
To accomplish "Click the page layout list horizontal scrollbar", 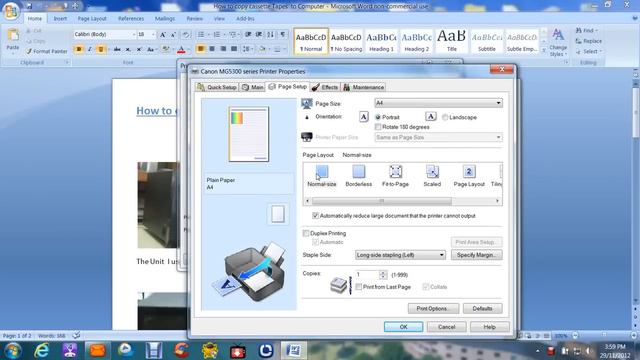I will coord(382,201).
